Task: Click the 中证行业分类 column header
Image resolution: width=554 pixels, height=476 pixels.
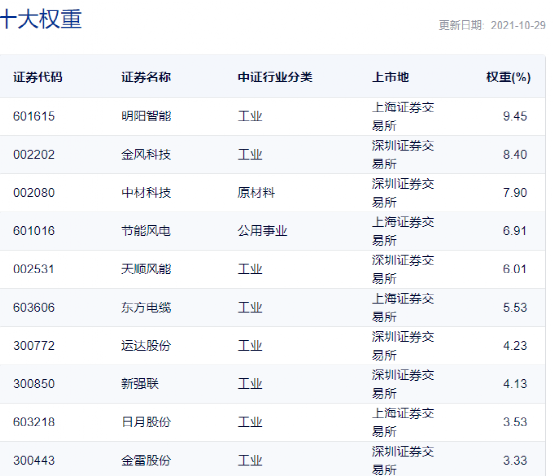Action: pyautogui.click(x=275, y=77)
